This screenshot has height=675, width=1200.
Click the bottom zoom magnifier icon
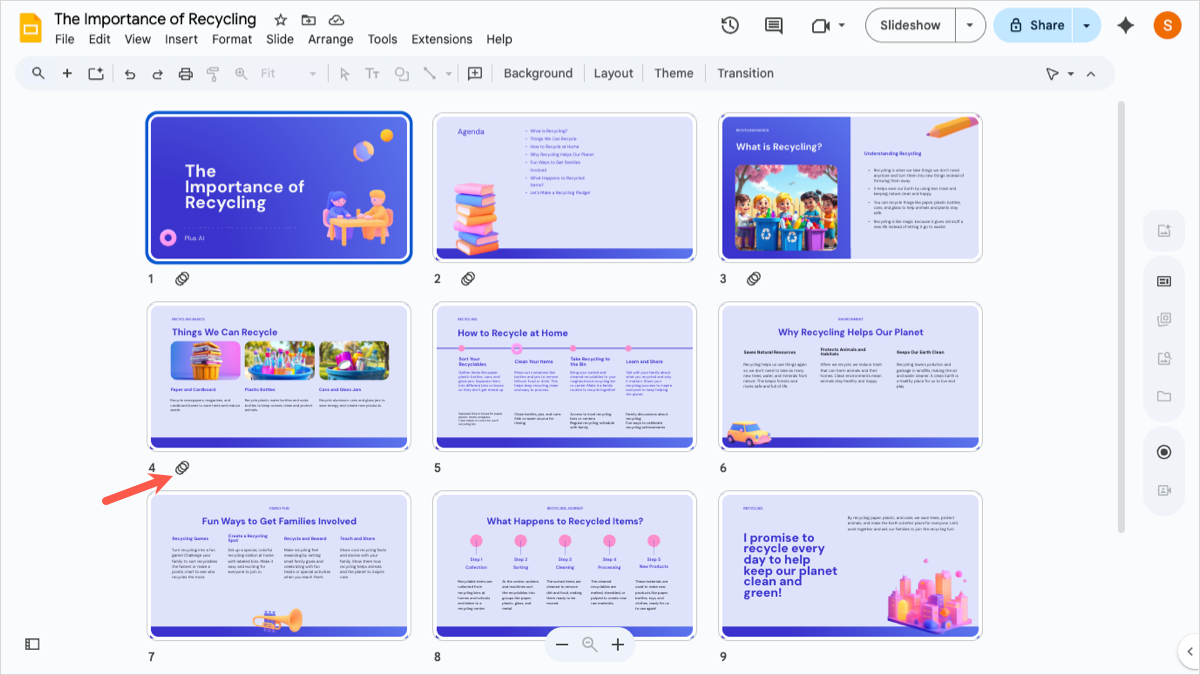click(590, 645)
